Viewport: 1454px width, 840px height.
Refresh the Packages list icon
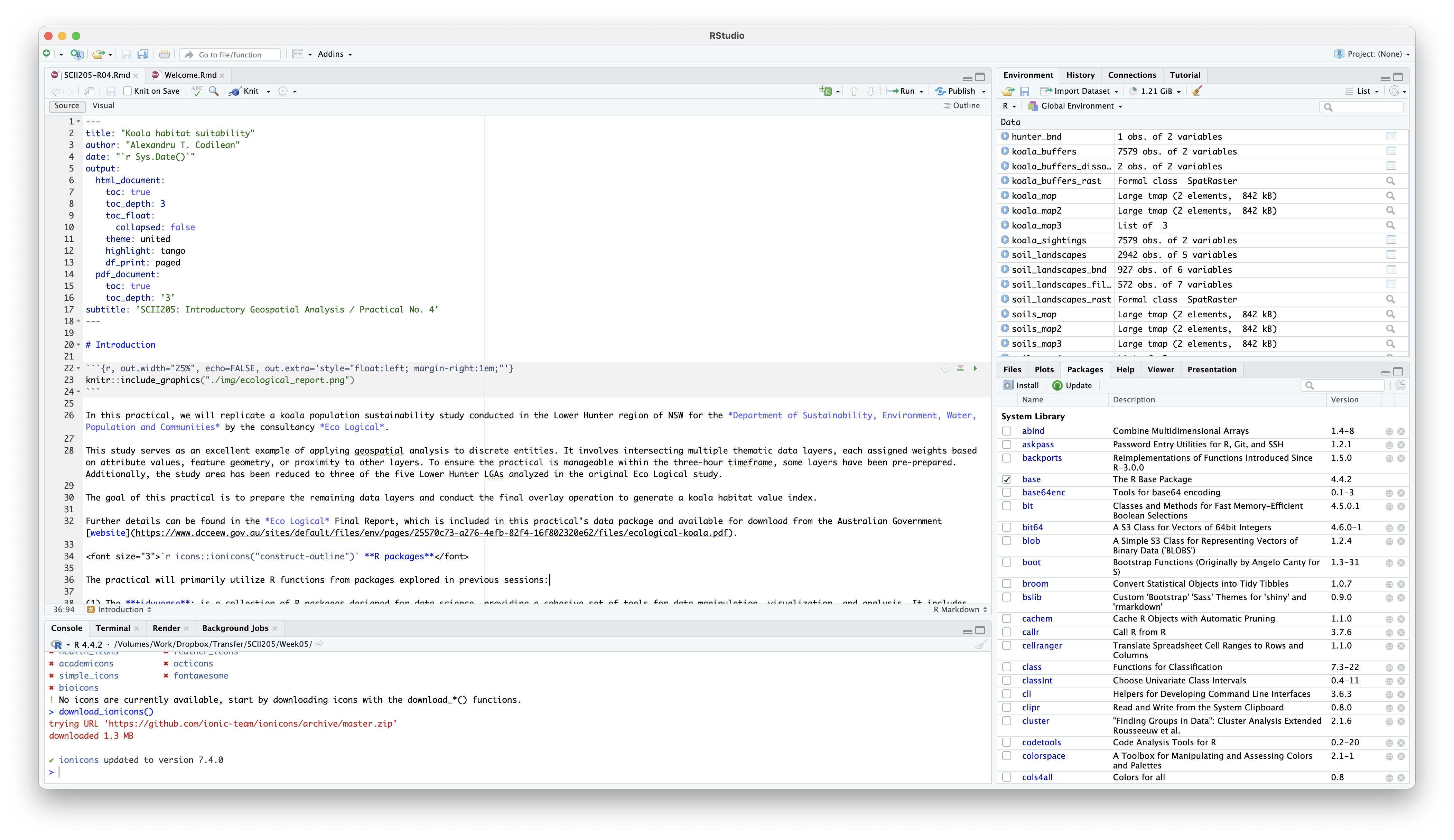(1400, 385)
